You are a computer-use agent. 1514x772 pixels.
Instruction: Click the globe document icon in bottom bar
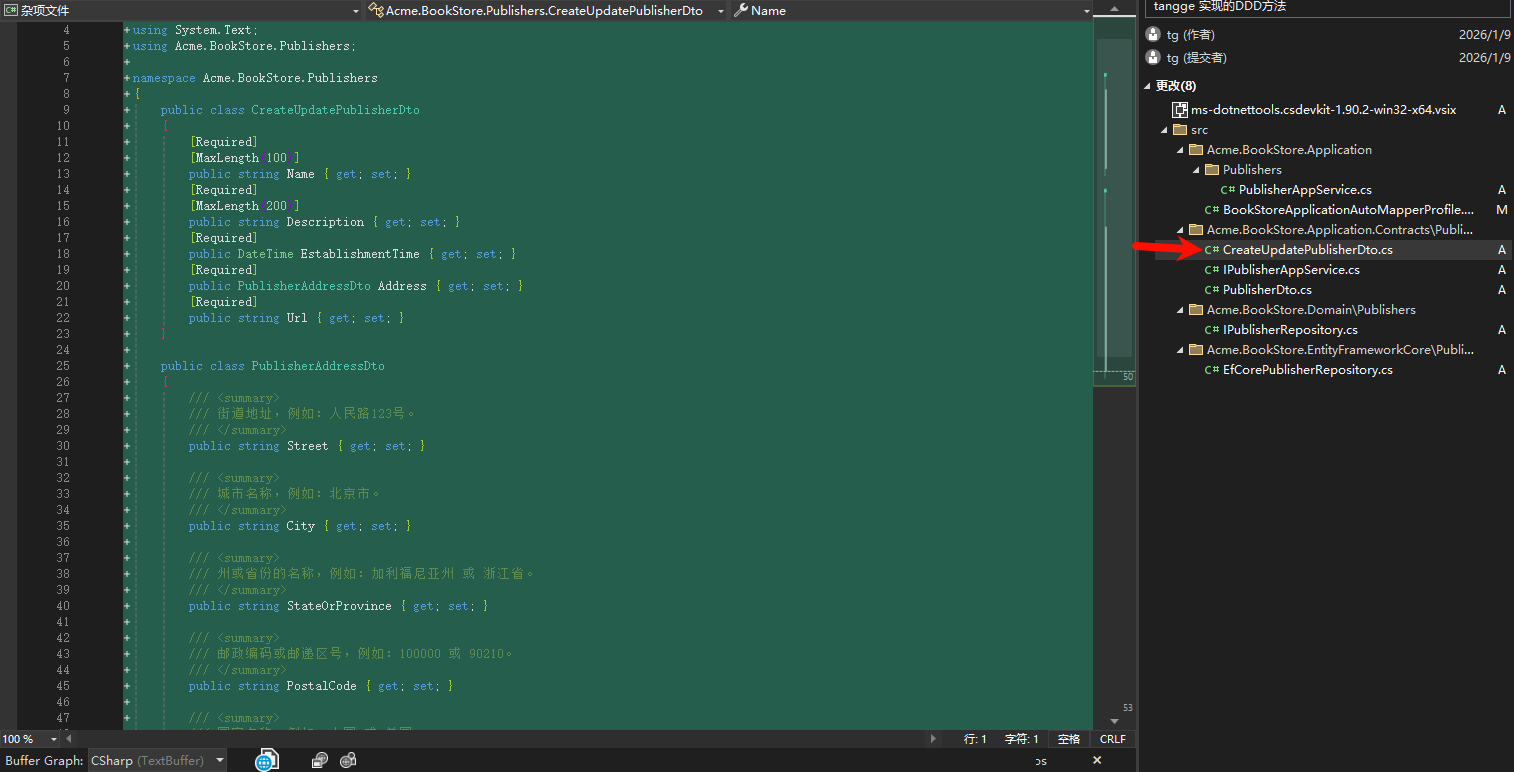[x=266, y=761]
